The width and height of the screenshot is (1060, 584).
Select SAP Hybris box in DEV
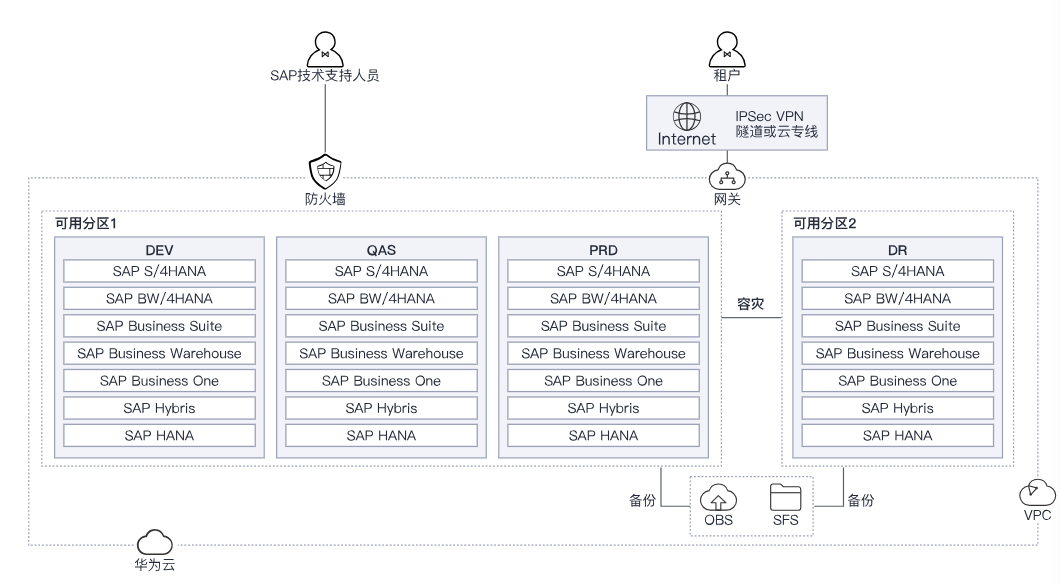[x=160, y=408]
